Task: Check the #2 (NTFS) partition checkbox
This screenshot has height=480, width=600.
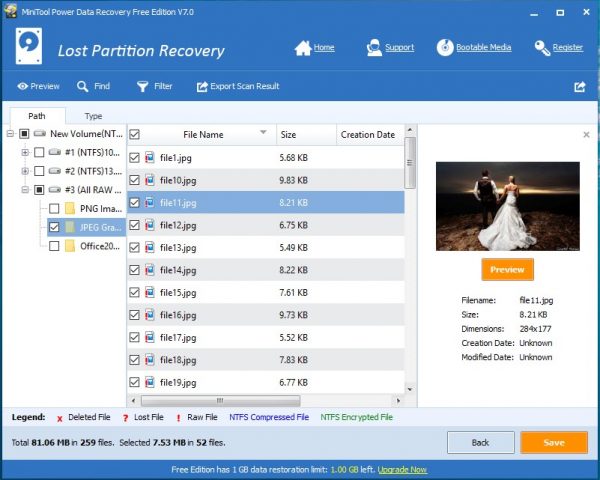Action: pos(39,171)
